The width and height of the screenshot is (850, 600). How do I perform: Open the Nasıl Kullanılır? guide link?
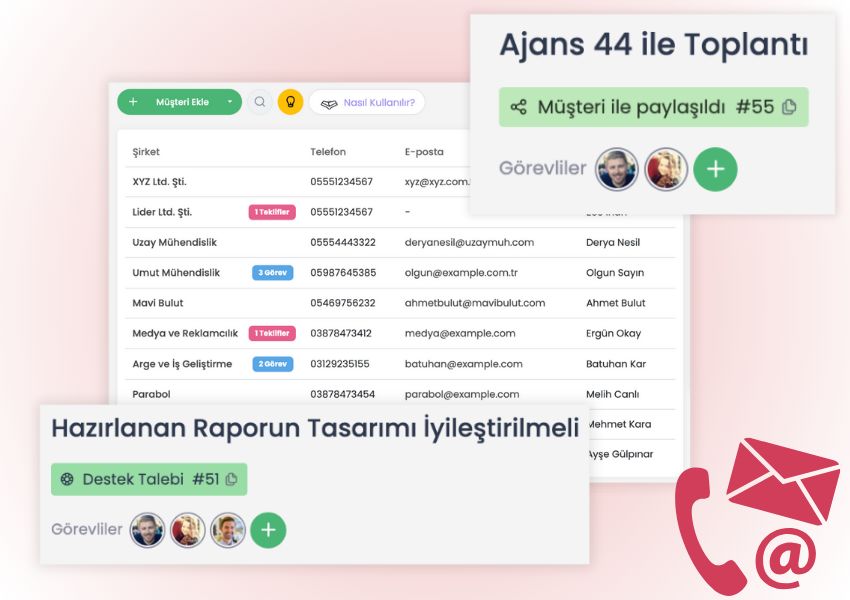[x=382, y=102]
